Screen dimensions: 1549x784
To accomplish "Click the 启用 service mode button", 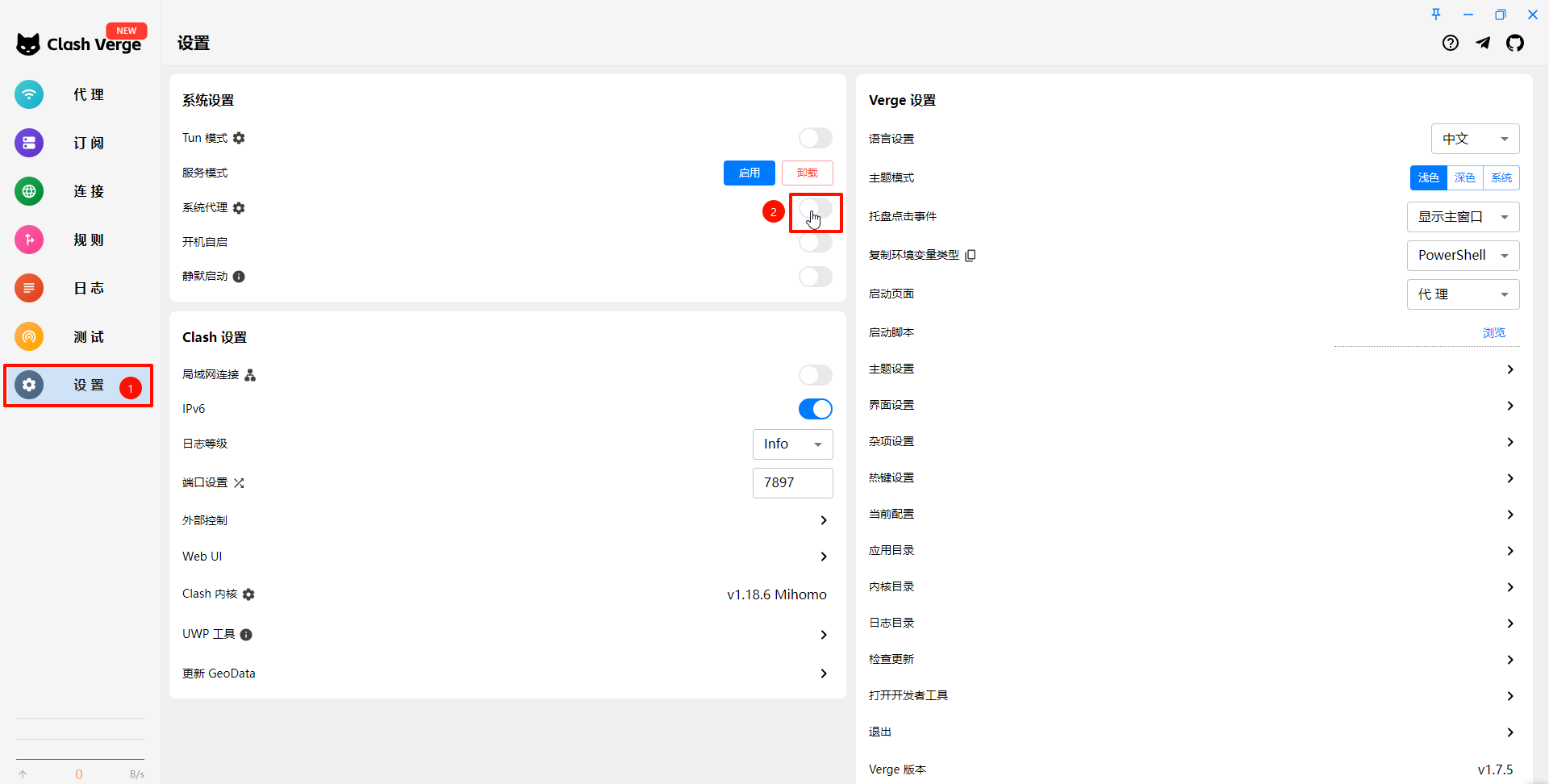I will [x=749, y=173].
